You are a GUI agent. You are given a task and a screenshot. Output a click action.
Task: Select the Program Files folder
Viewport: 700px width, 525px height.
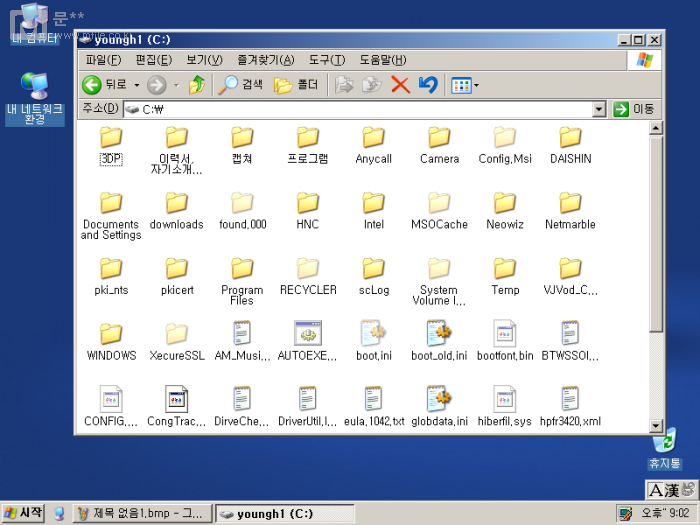pos(242,282)
